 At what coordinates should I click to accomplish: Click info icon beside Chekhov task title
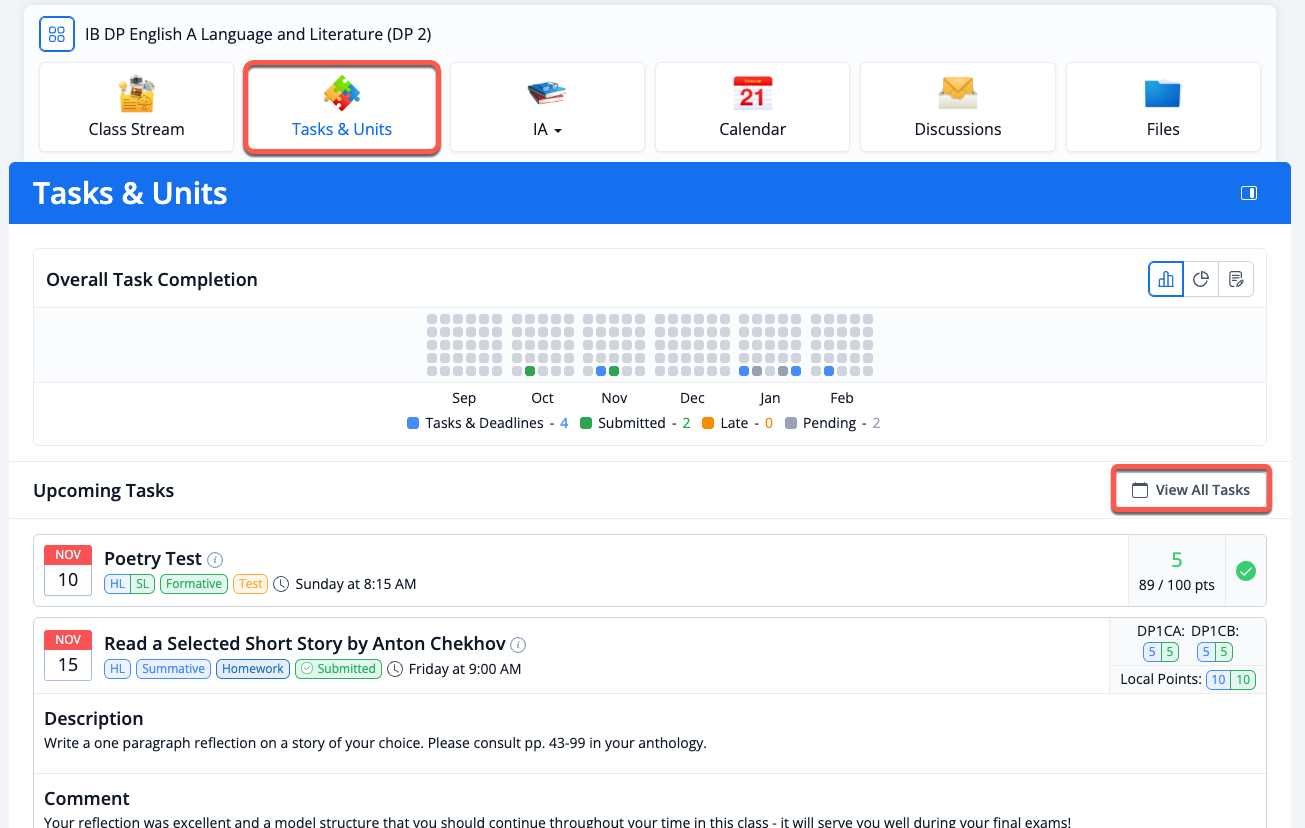[x=518, y=645]
